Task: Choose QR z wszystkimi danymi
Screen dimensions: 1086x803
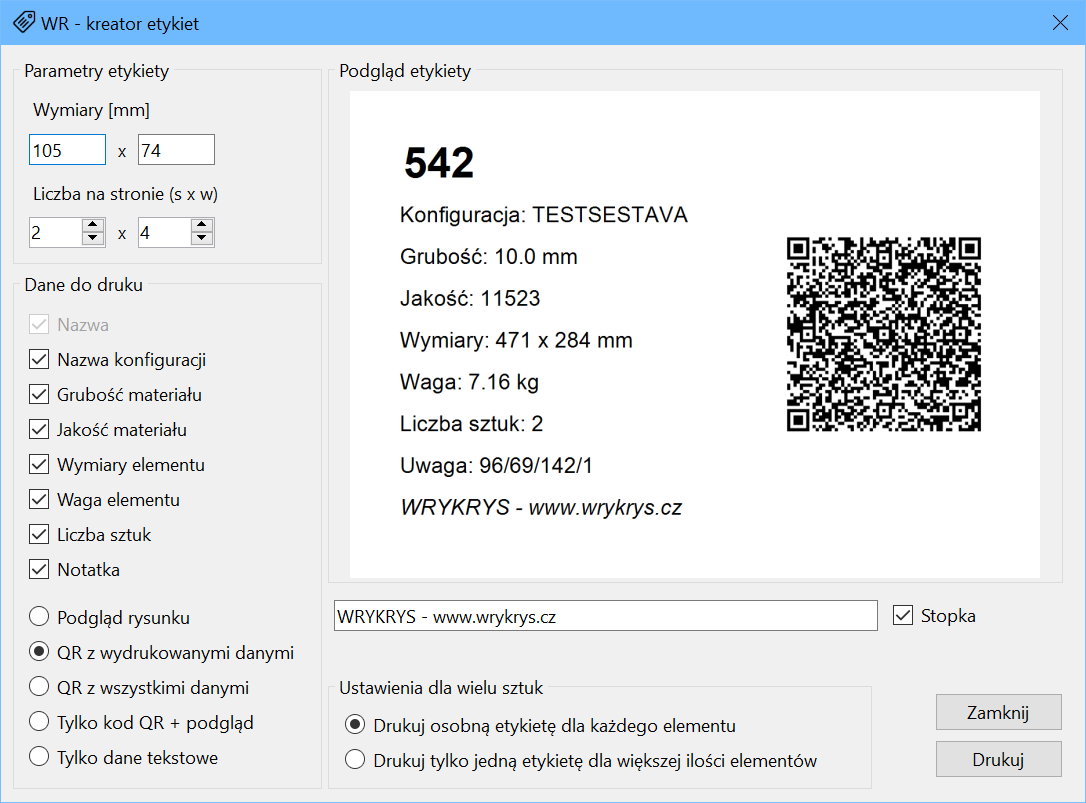Action: click(x=39, y=688)
